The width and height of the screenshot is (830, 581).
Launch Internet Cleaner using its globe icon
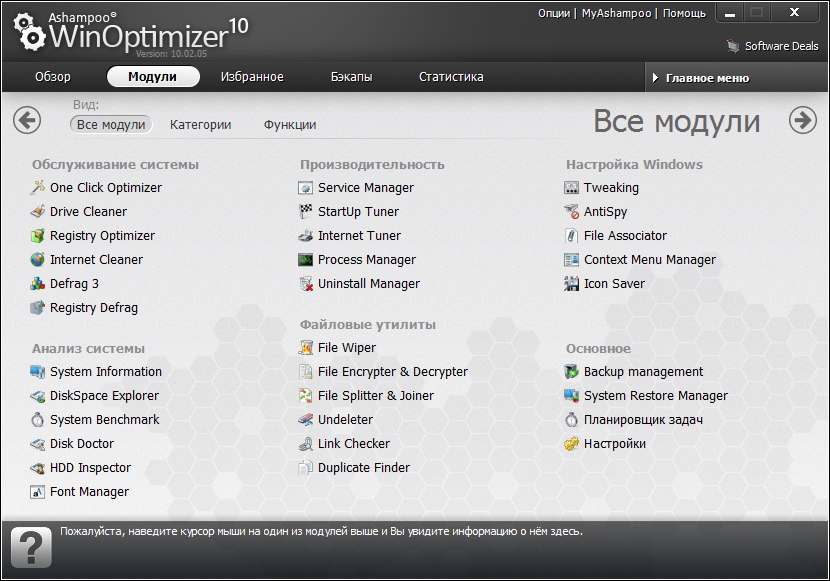coord(38,260)
